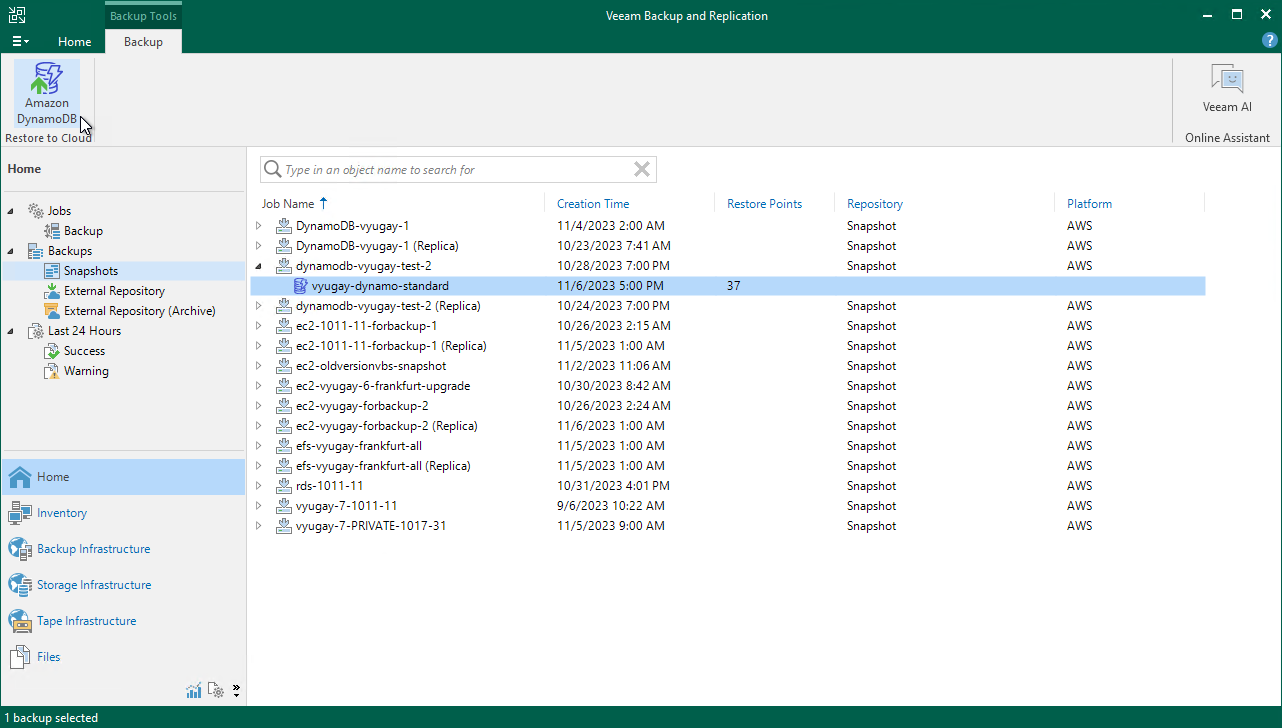Click the Jobs gear icon in tree
The image size is (1282, 728).
(36, 211)
